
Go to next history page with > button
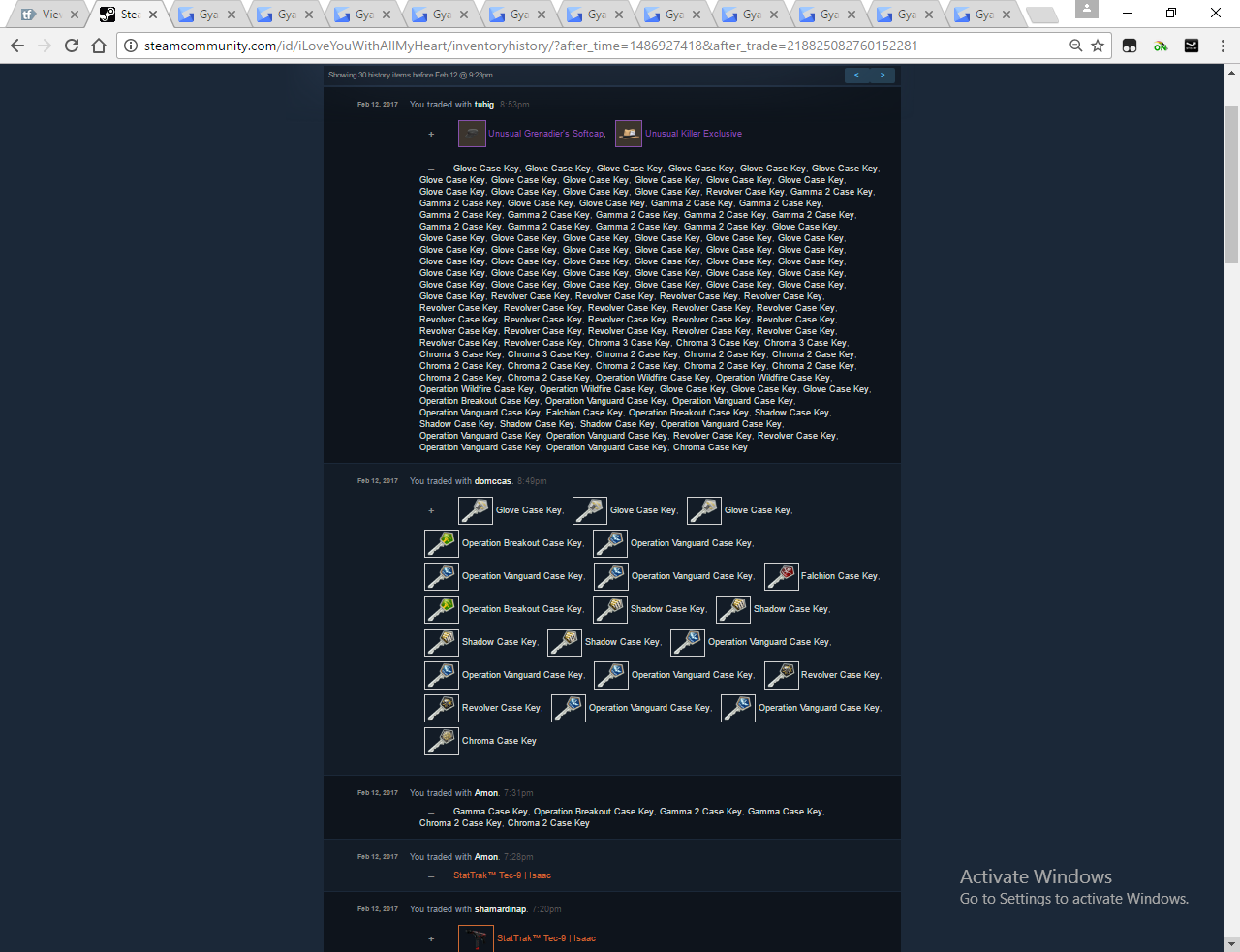pyautogui.click(x=882, y=75)
